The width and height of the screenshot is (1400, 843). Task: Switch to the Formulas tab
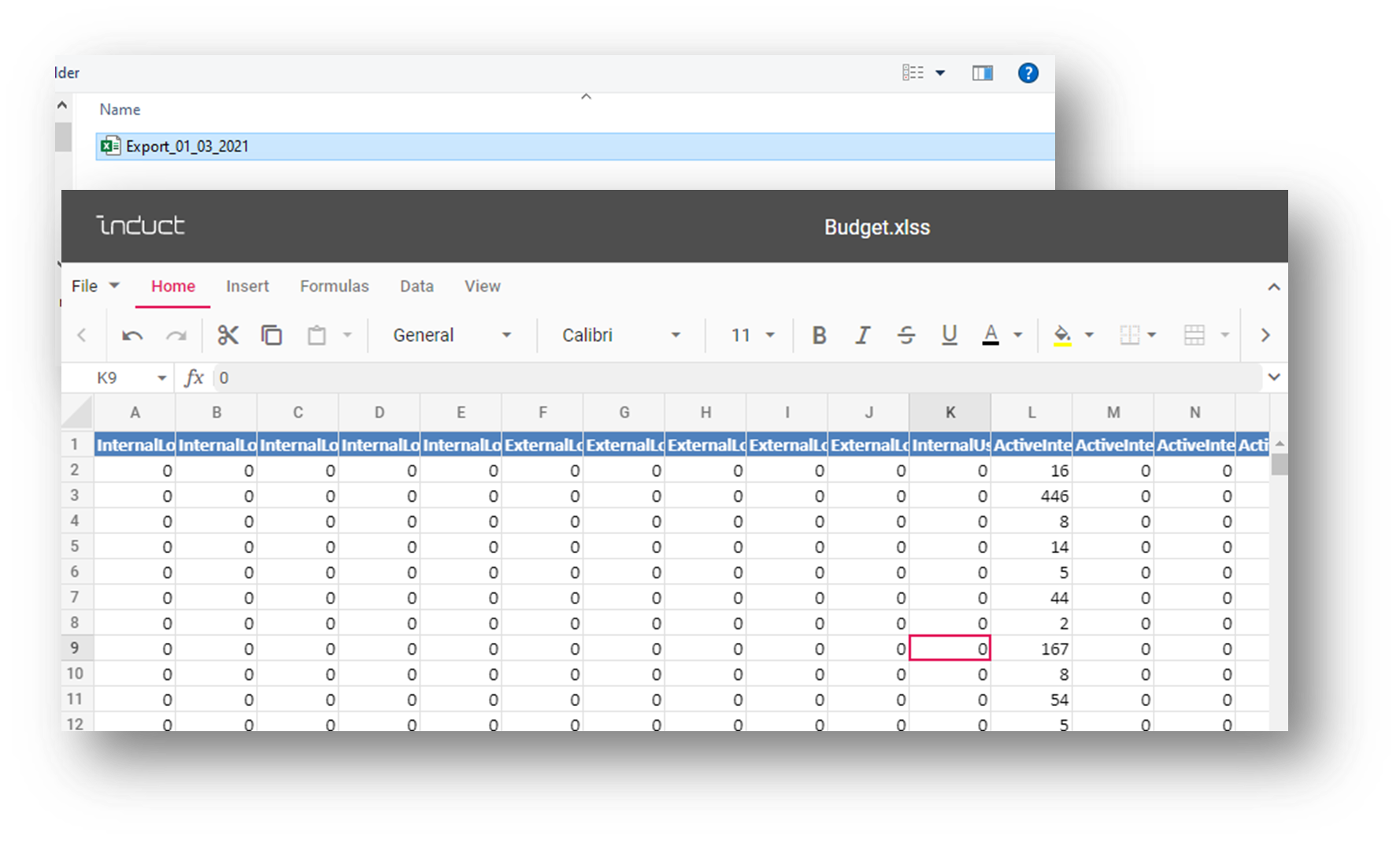(x=334, y=286)
